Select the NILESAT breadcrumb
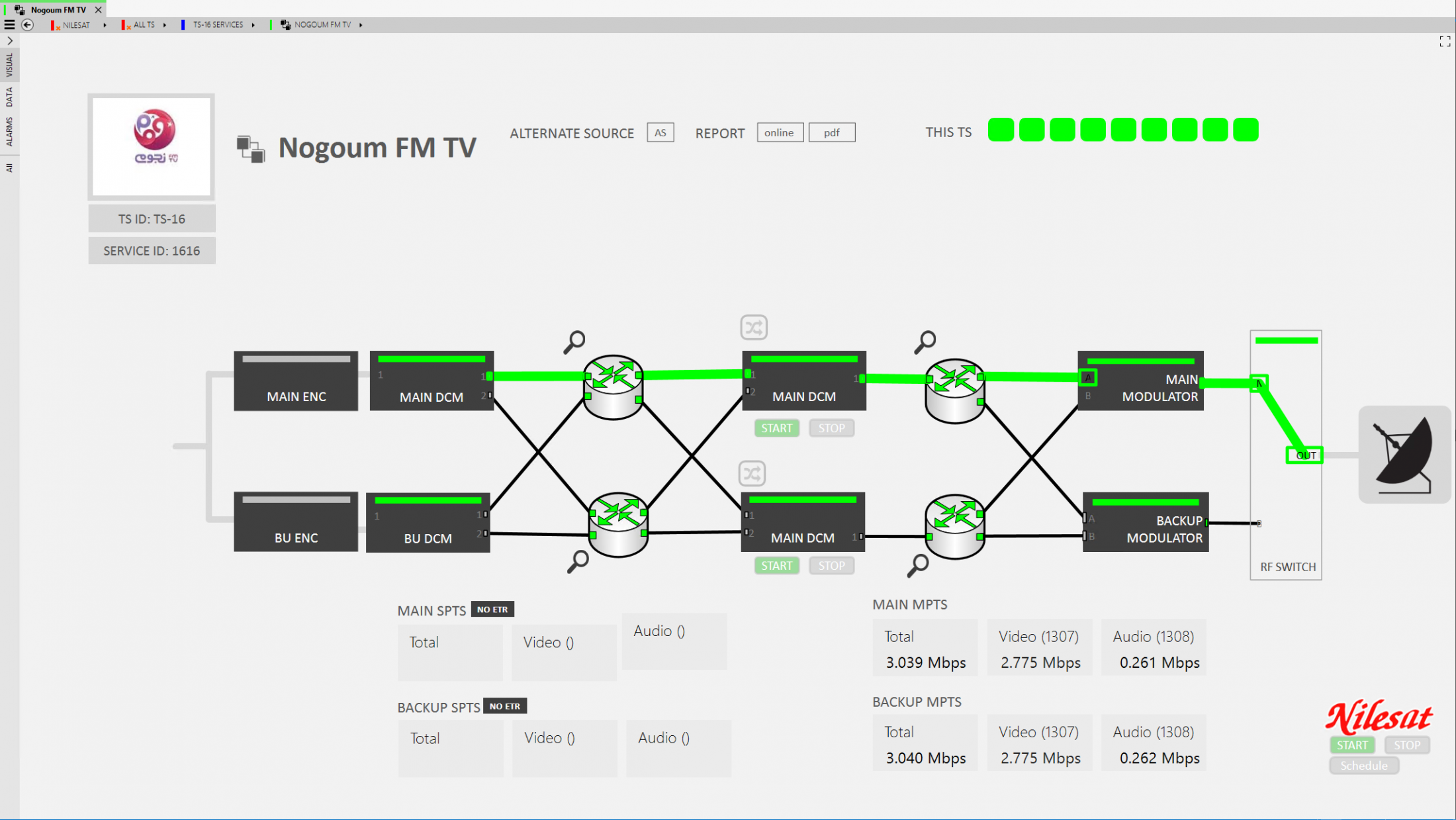Viewport: 1456px width, 820px height. click(76, 25)
